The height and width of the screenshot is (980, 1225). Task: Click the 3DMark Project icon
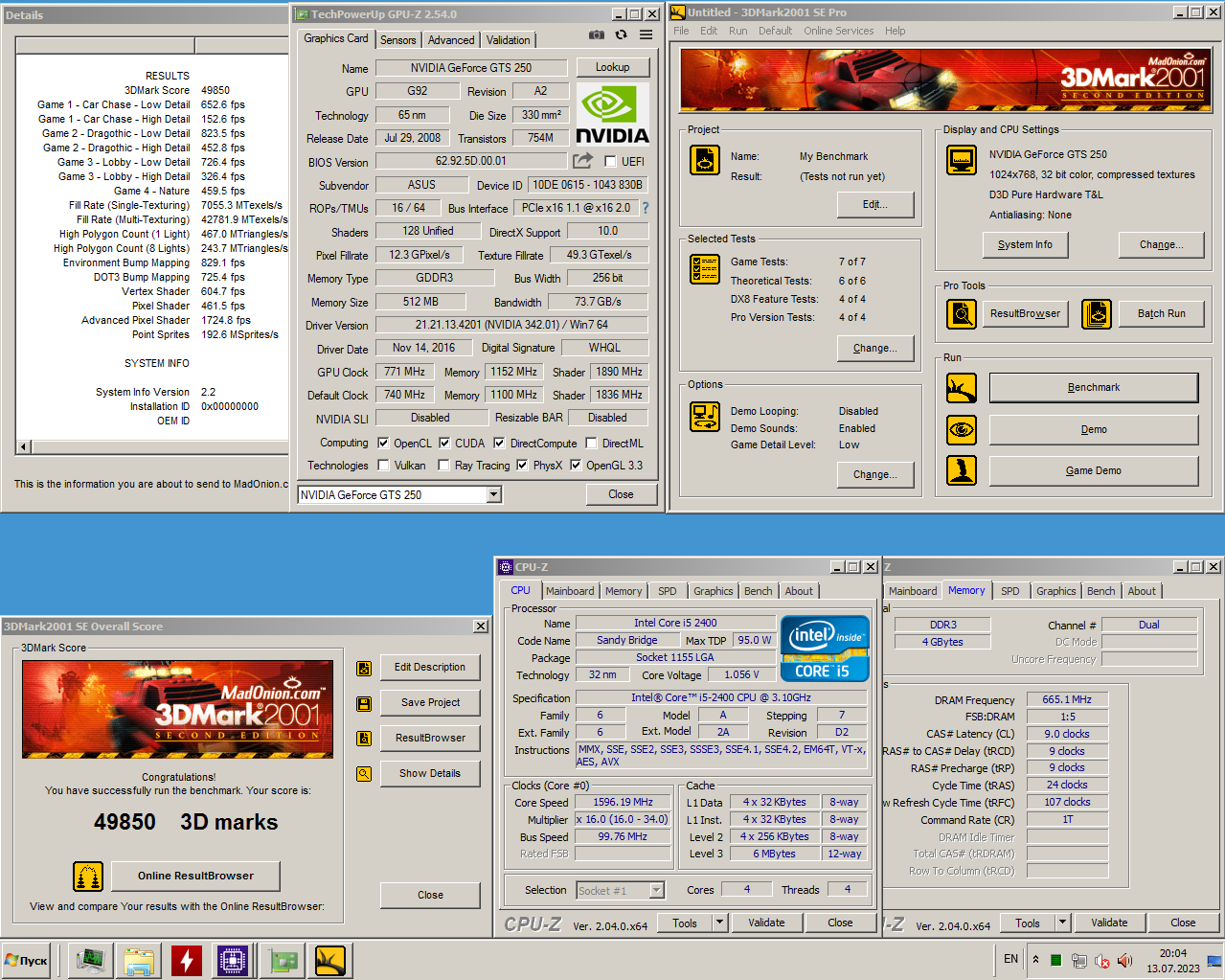[x=705, y=160]
